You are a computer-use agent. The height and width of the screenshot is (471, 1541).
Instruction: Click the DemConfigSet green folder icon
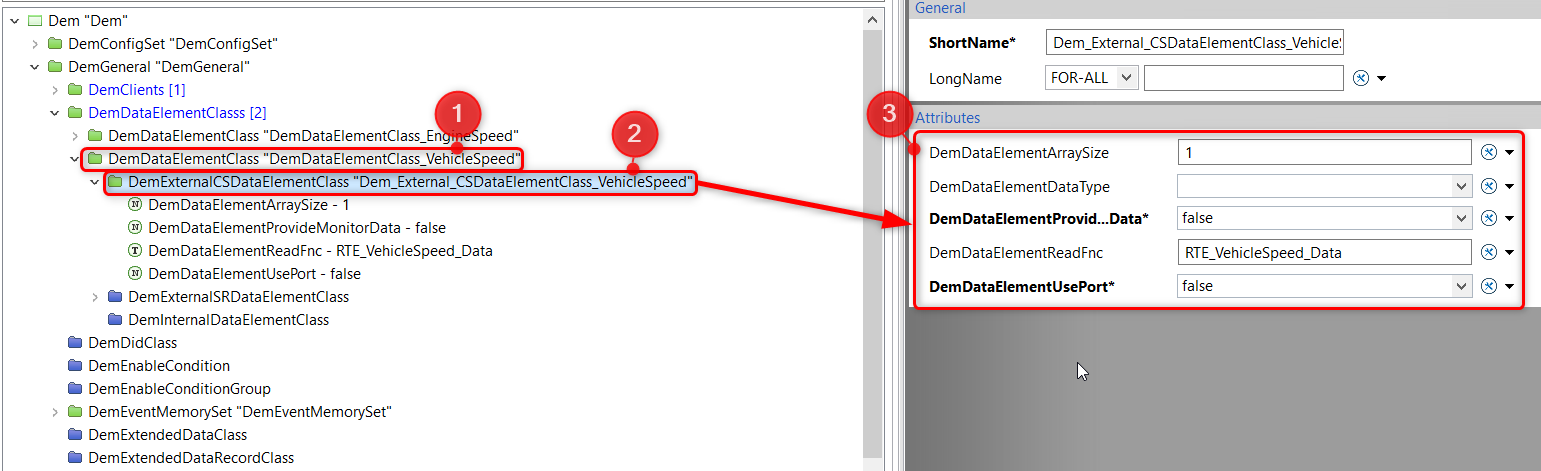point(55,44)
